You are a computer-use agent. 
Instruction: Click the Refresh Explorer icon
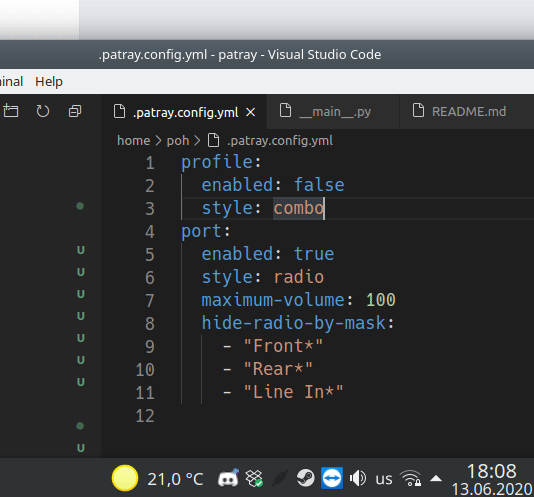pos(43,111)
